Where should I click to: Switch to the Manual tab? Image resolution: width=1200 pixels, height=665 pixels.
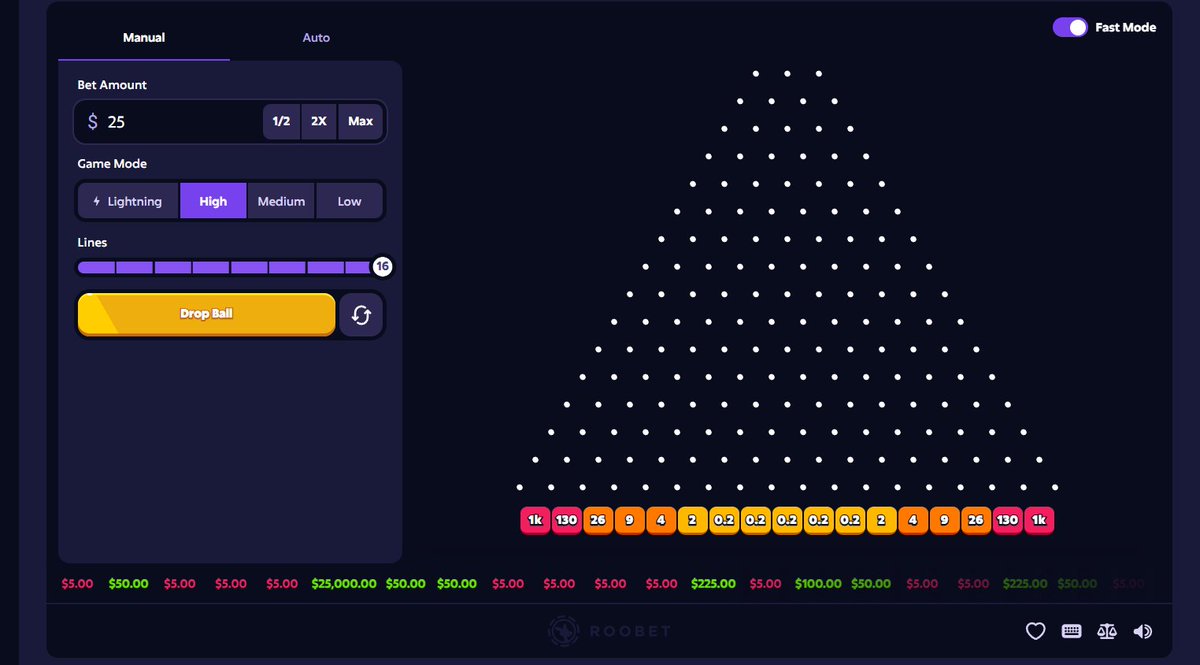(144, 38)
